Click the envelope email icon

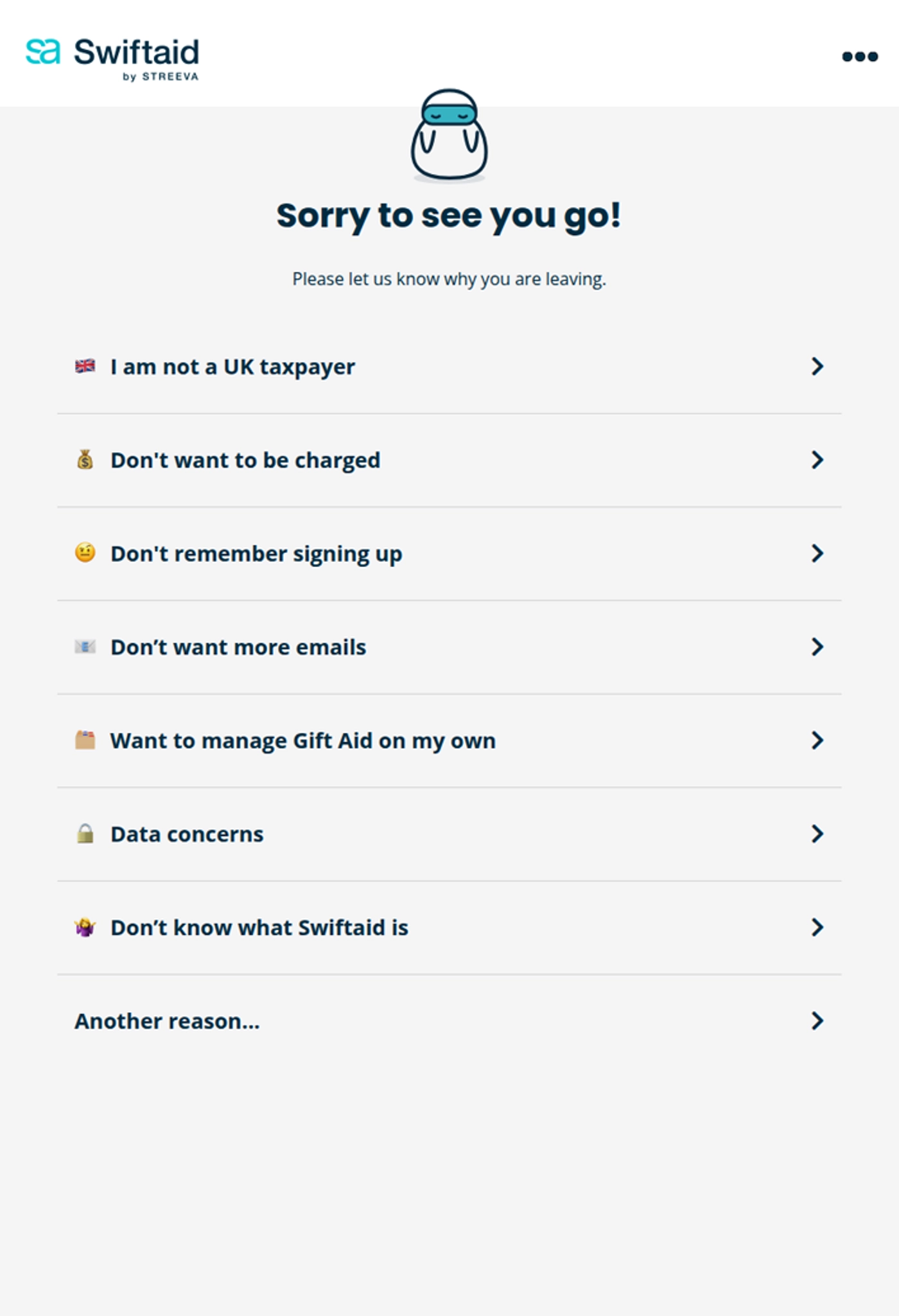click(84, 647)
